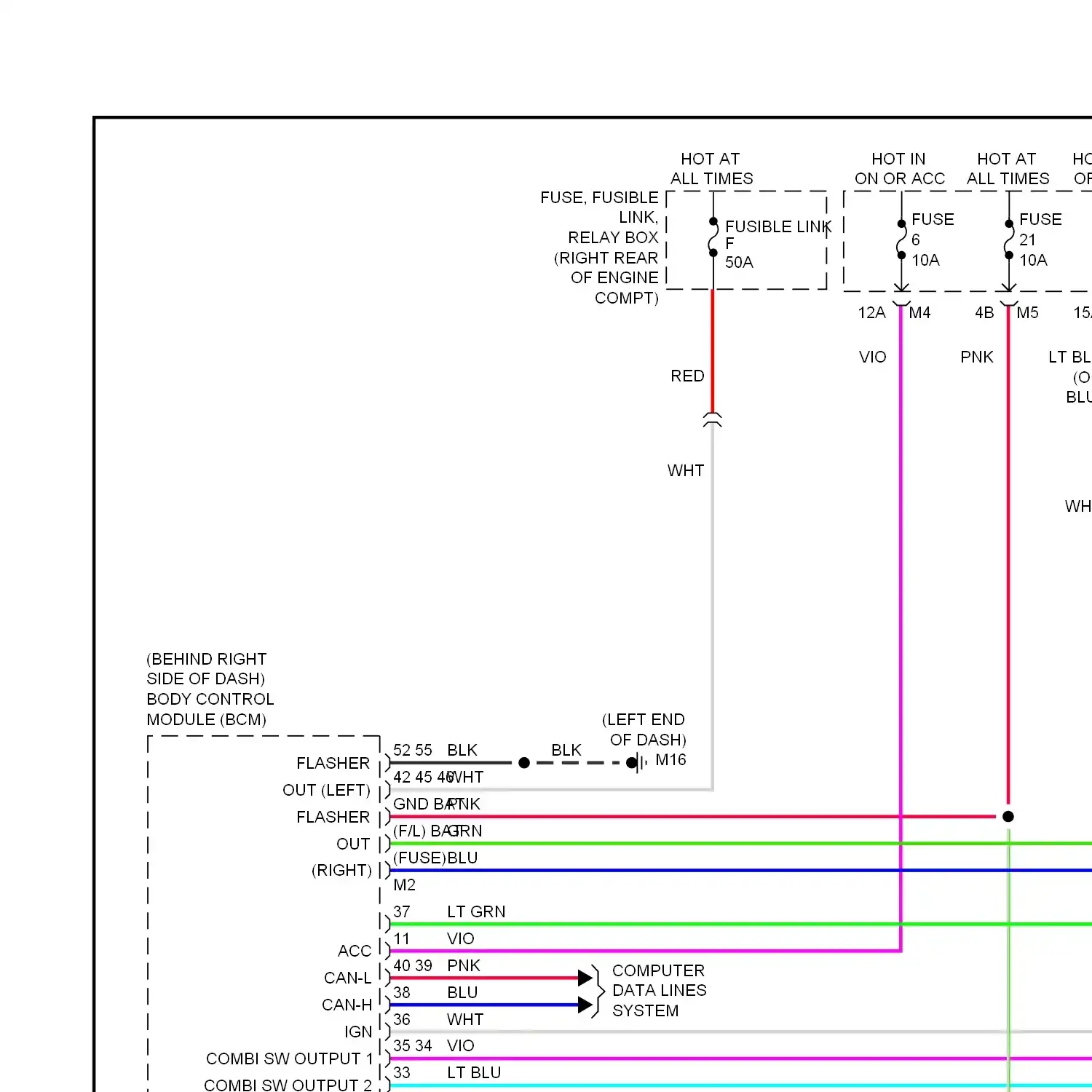Click pin 38 BLU label
The height and width of the screenshot is (1092, 1092).
[x=435, y=992]
